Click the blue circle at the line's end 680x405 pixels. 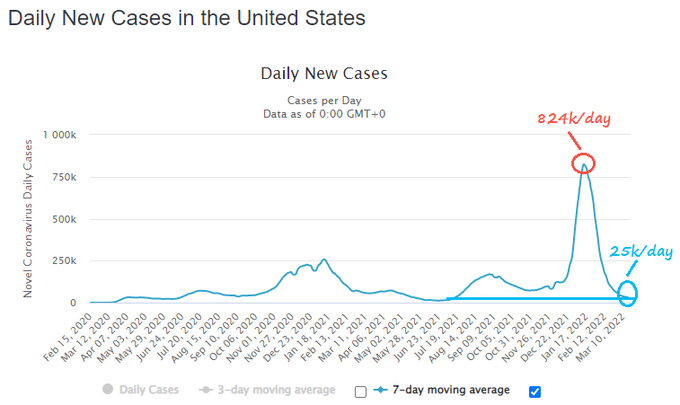[628, 294]
